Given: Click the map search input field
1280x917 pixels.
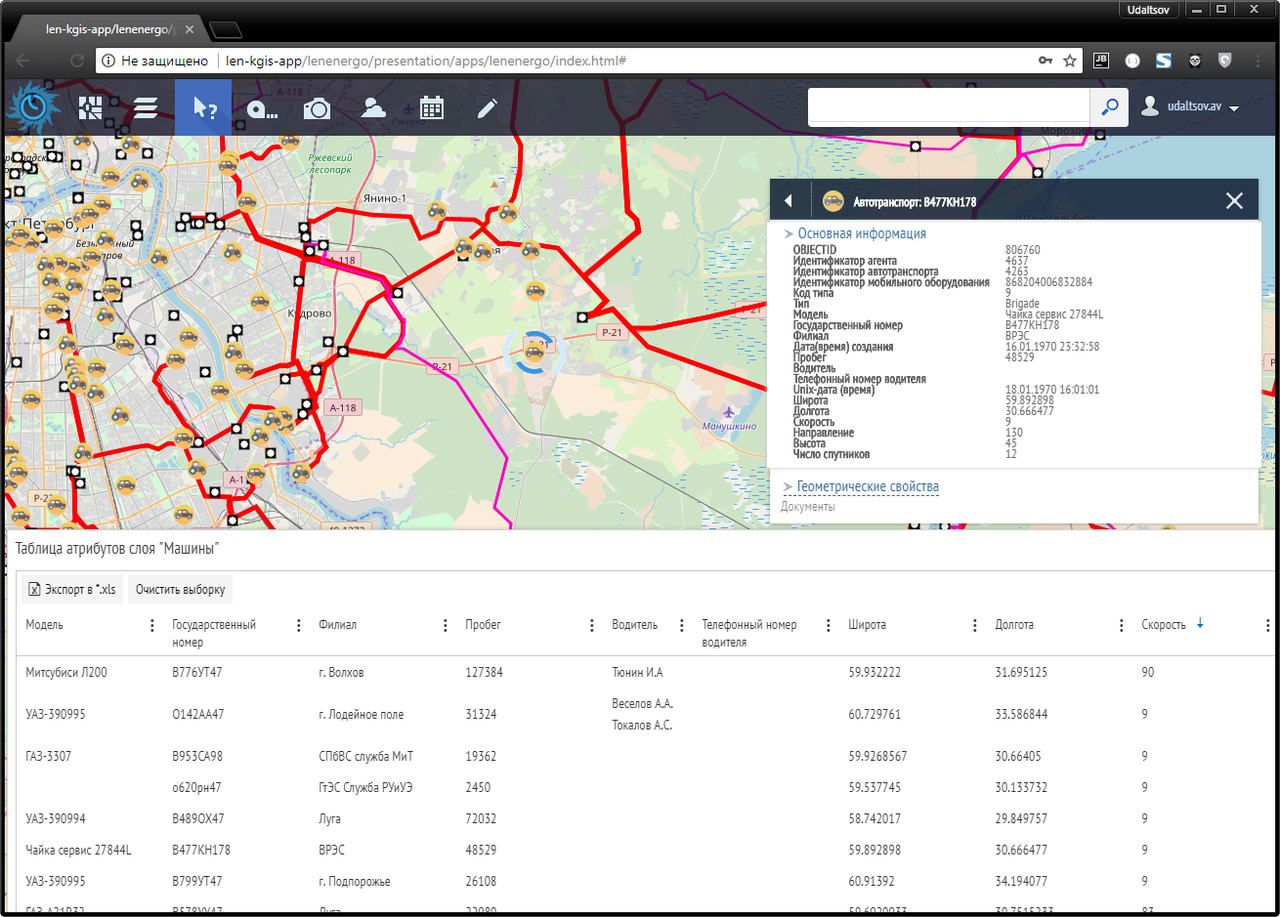Looking at the screenshot, I should 948,108.
